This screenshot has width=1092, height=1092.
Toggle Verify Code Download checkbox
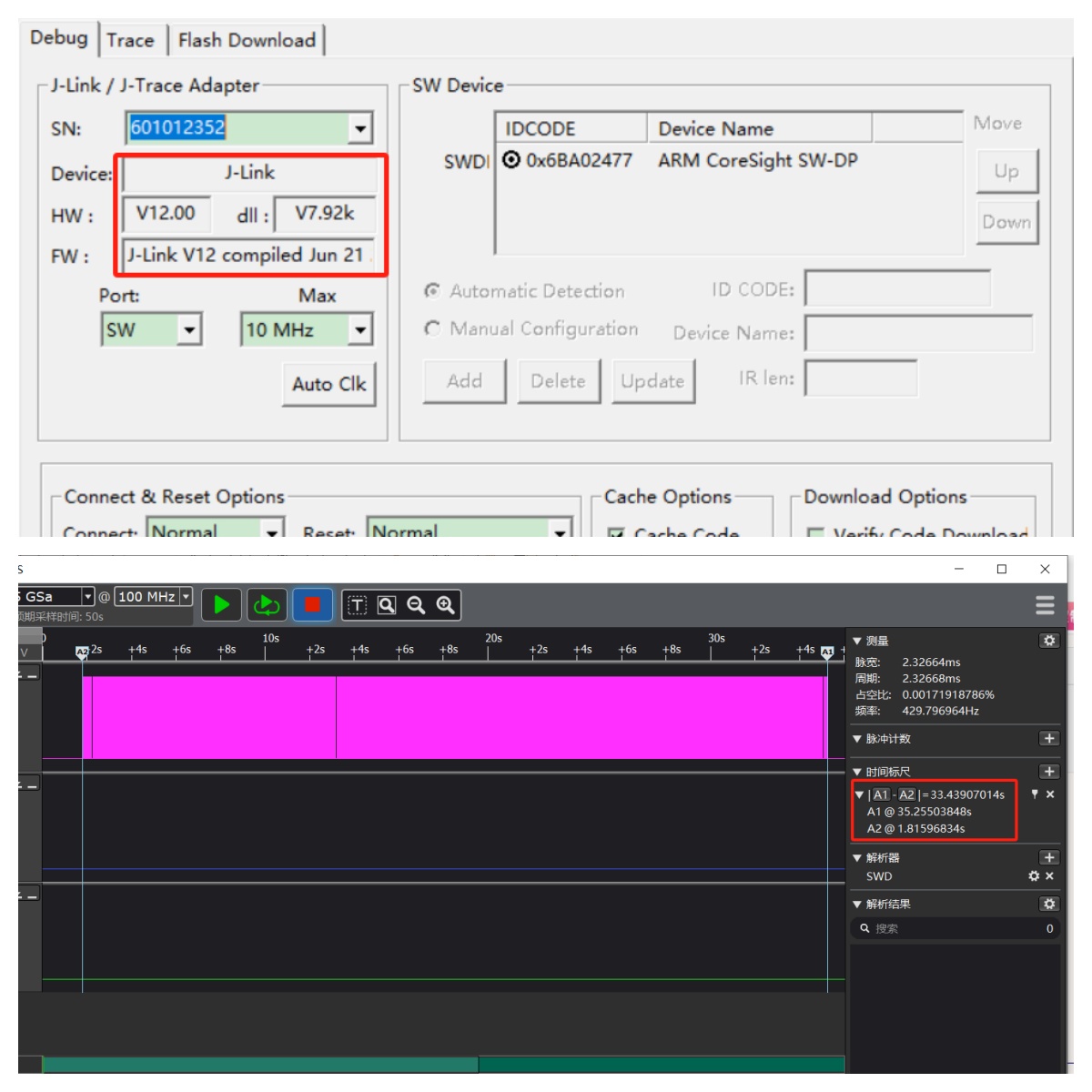[816, 533]
